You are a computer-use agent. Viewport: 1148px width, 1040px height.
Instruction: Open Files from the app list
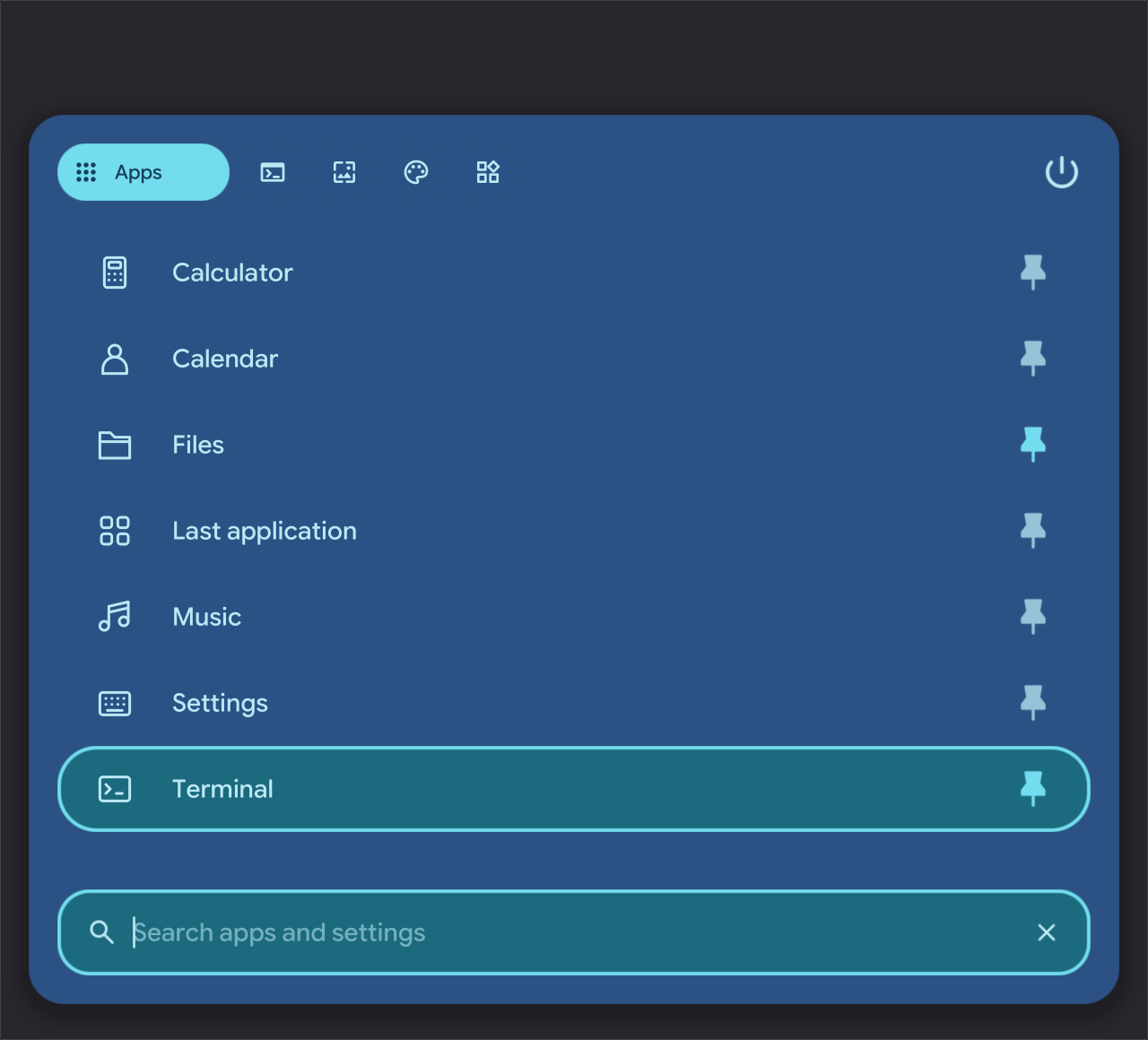point(574,445)
